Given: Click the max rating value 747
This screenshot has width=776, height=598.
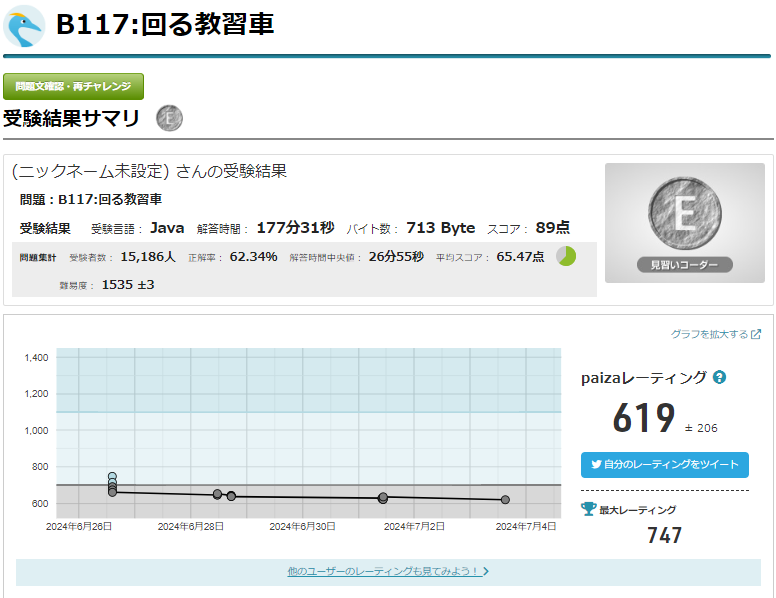Looking at the screenshot, I should point(664,535).
